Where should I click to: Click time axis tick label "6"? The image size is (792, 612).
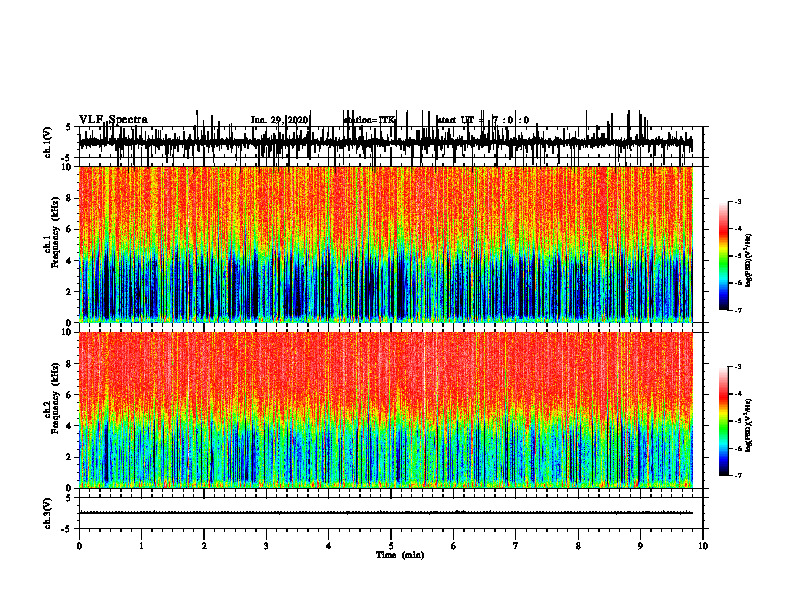pyautogui.click(x=454, y=546)
